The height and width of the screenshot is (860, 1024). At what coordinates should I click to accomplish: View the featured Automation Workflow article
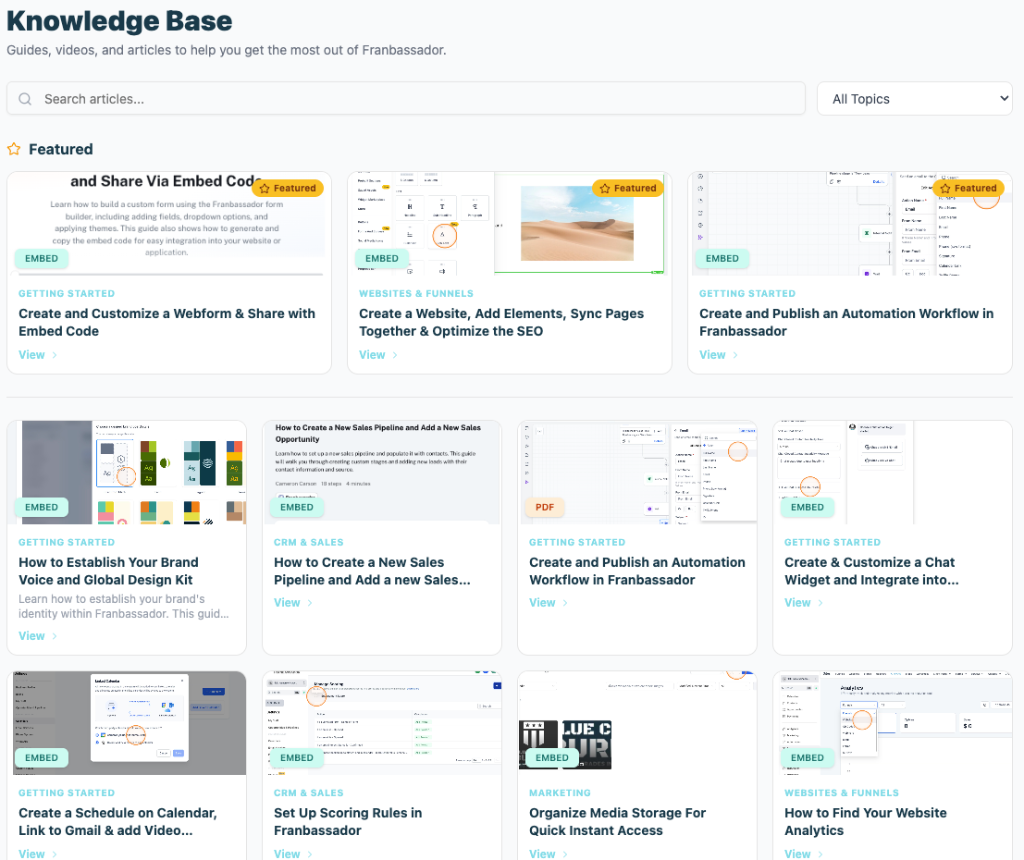coord(718,355)
